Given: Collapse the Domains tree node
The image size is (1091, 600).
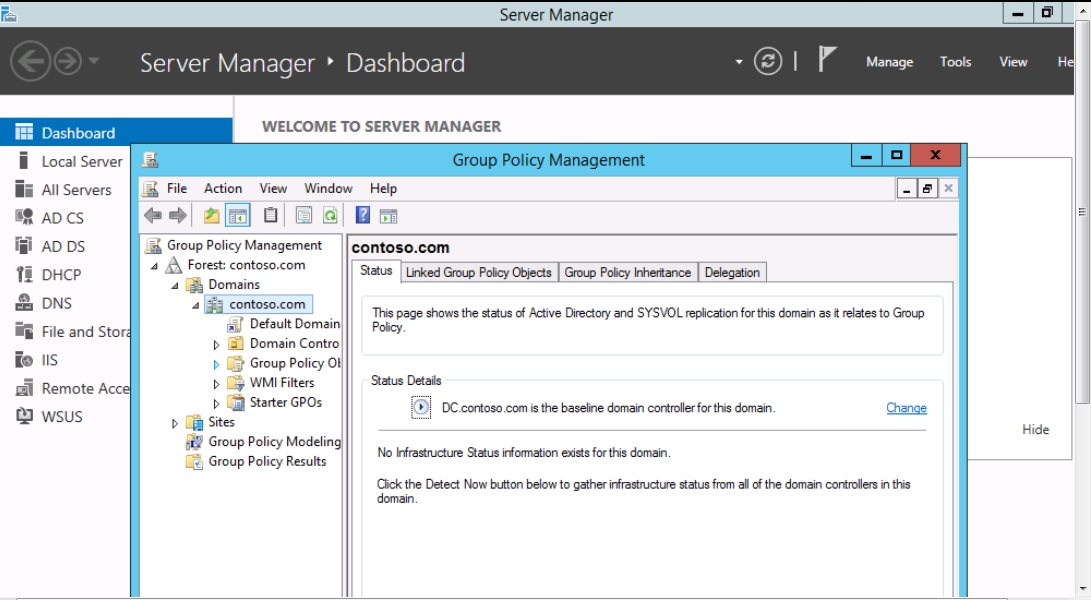Looking at the screenshot, I should 175,285.
